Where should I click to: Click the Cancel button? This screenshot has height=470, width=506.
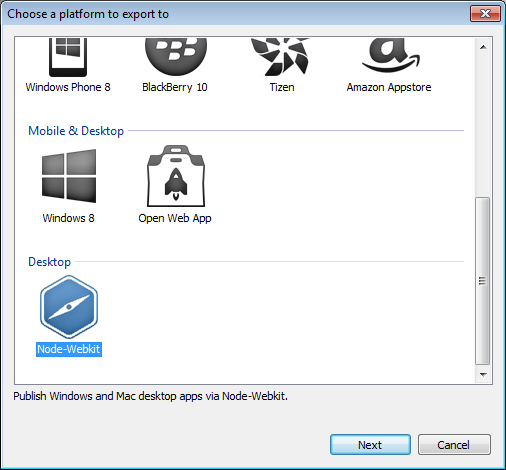pyautogui.click(x=454, y=445)
